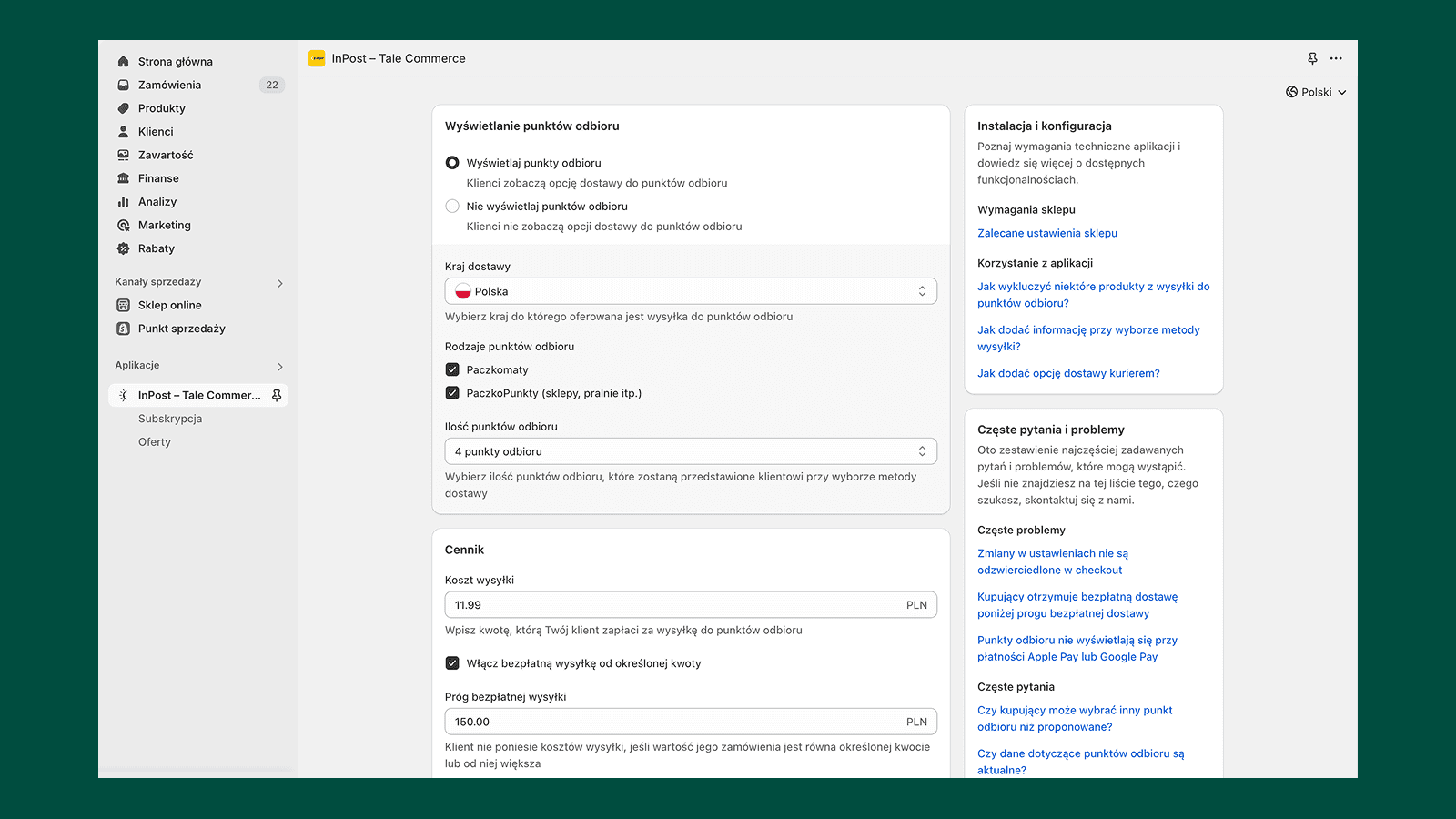Click the Kanały sprzedaży heading
The width and height of the screenshot is (1456, 819).
(x=158, y=282)
